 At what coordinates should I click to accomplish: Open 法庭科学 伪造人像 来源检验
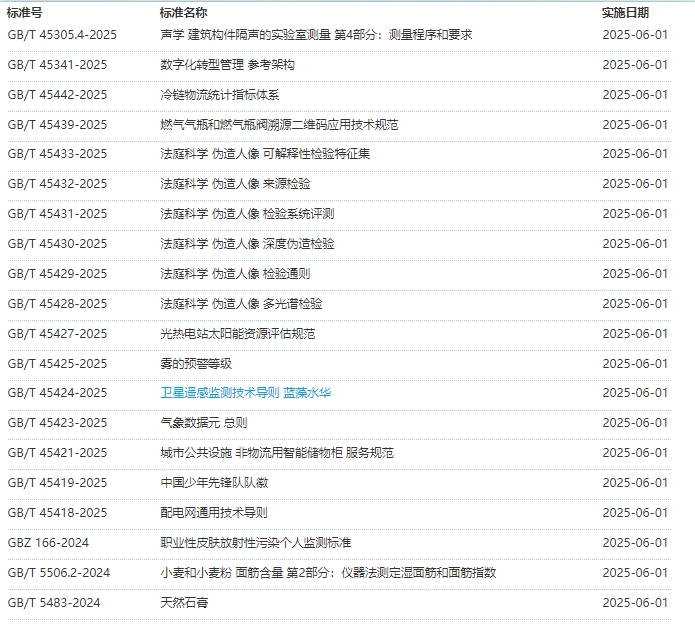pyautogui.click(x=235, y=184)
